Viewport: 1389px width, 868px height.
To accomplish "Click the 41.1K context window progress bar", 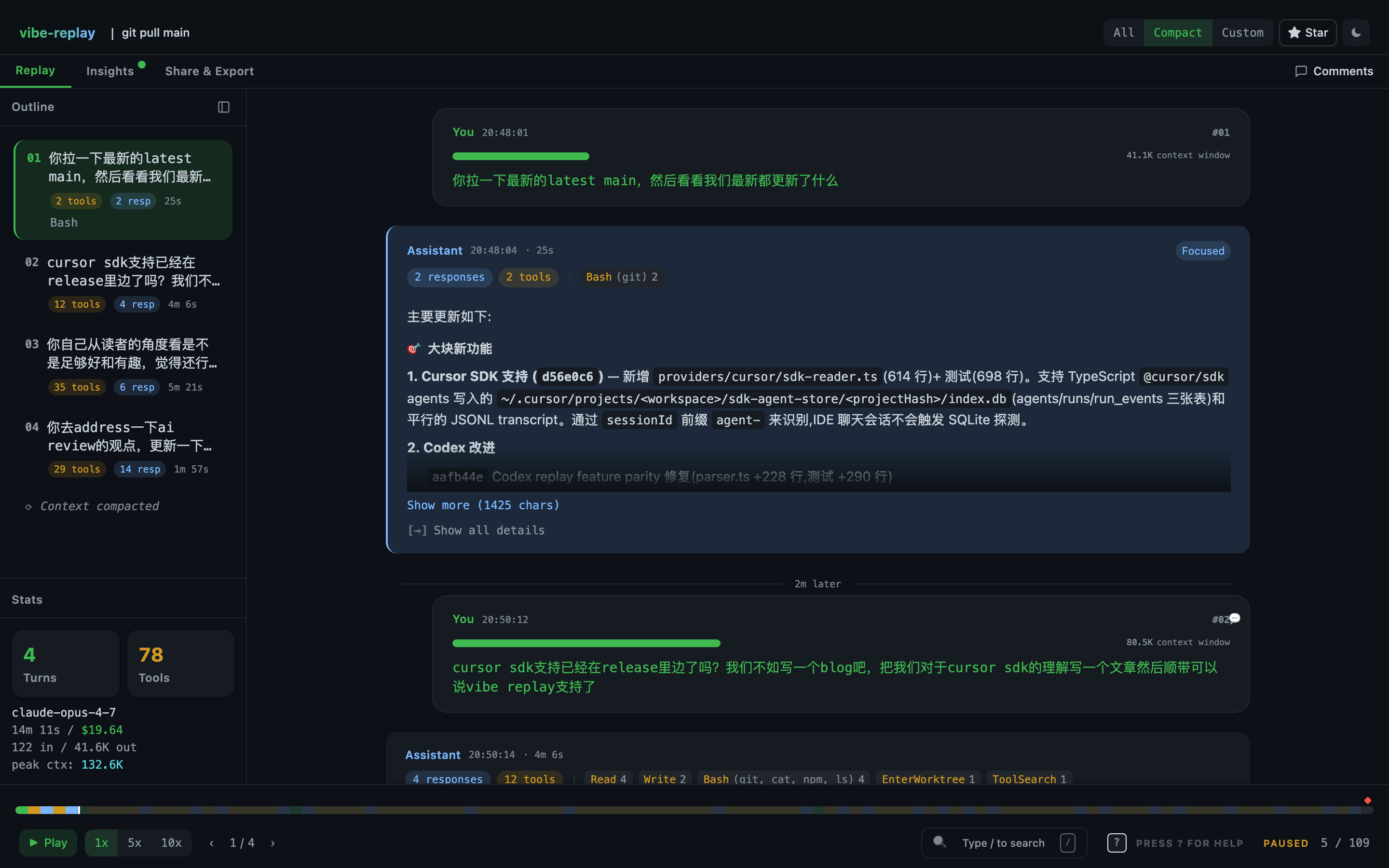I will (520, 156).
